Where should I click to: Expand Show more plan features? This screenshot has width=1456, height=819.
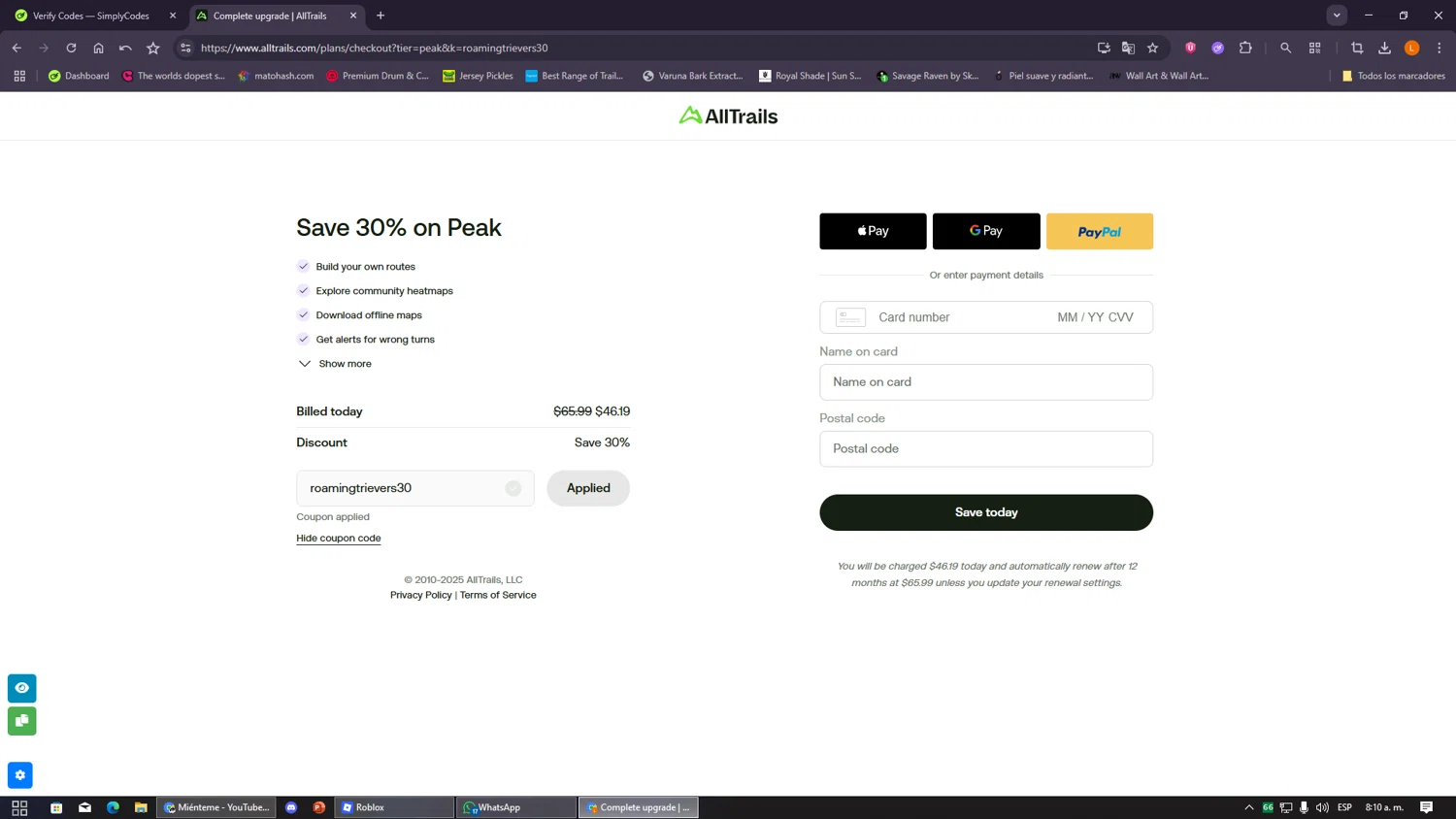pyautogui.click(x=335, y=364)
